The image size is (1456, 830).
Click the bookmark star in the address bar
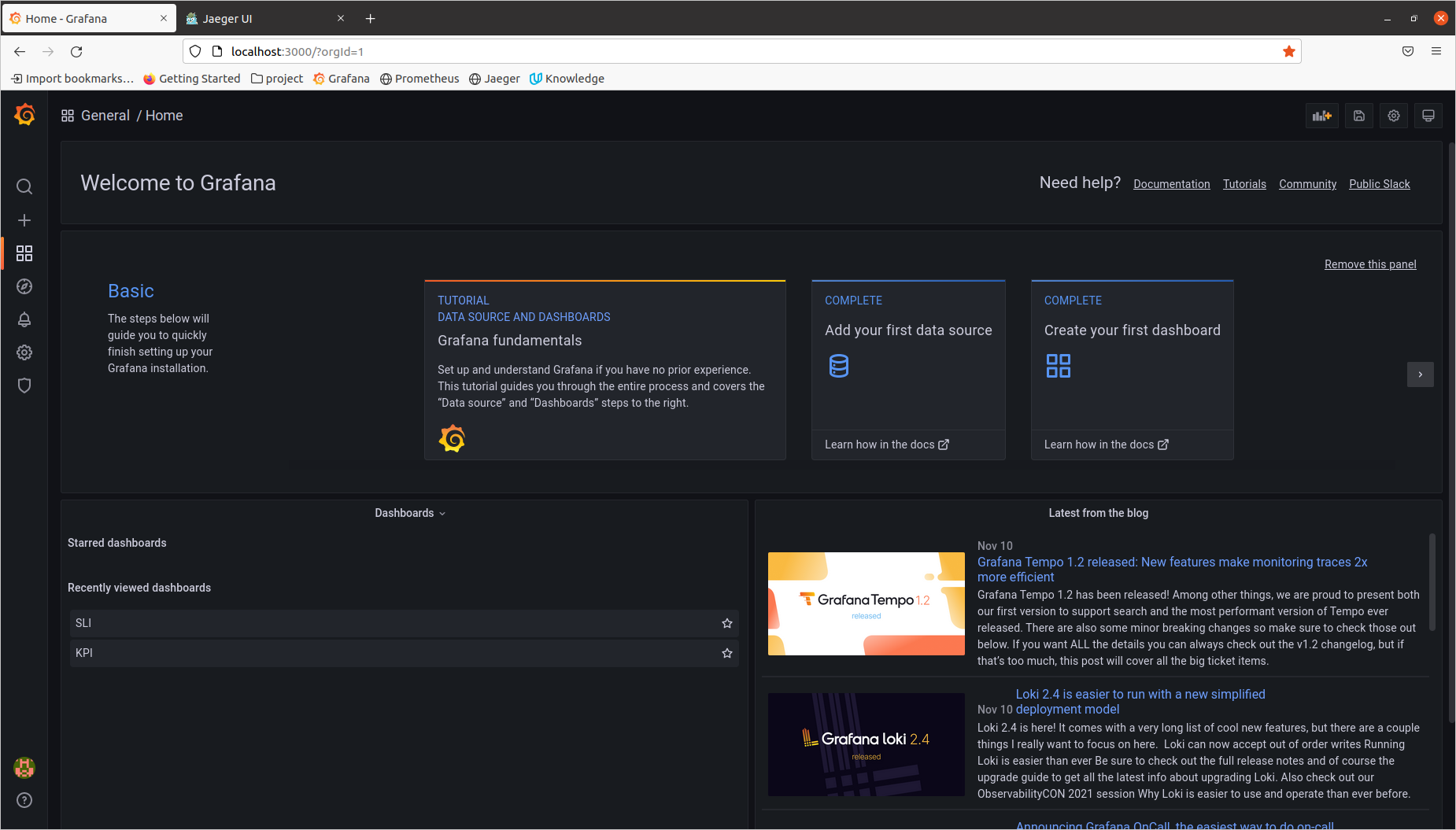(1289, 52)
